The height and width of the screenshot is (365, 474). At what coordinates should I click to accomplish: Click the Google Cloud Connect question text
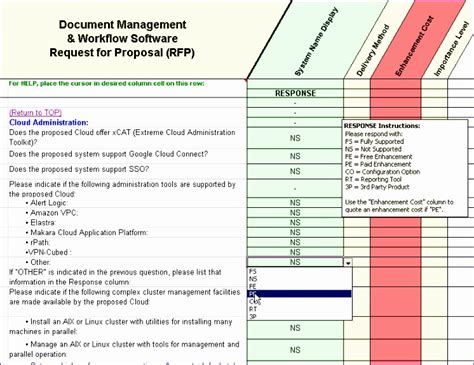pos(108,154)
